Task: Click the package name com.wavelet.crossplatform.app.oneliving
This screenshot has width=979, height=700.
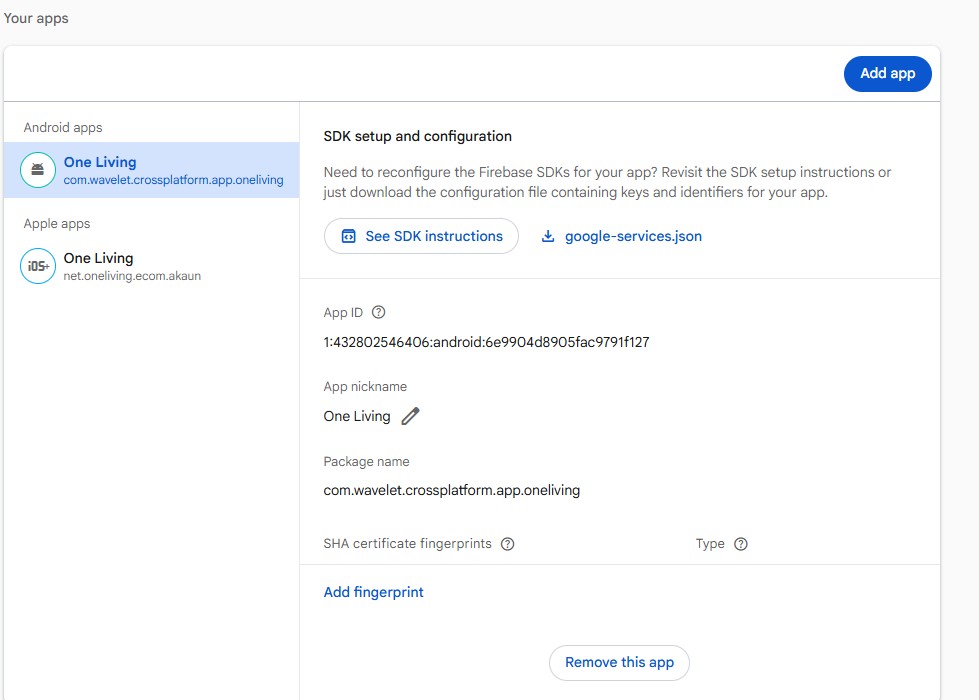Action: [x=451, y=491]
